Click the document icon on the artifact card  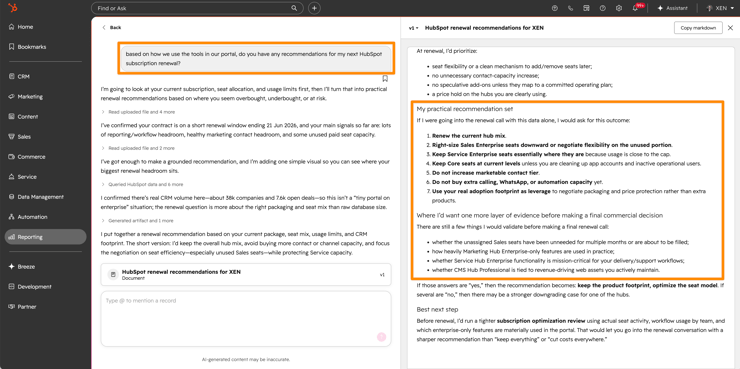pyautogui.click(x=113, y=275)
